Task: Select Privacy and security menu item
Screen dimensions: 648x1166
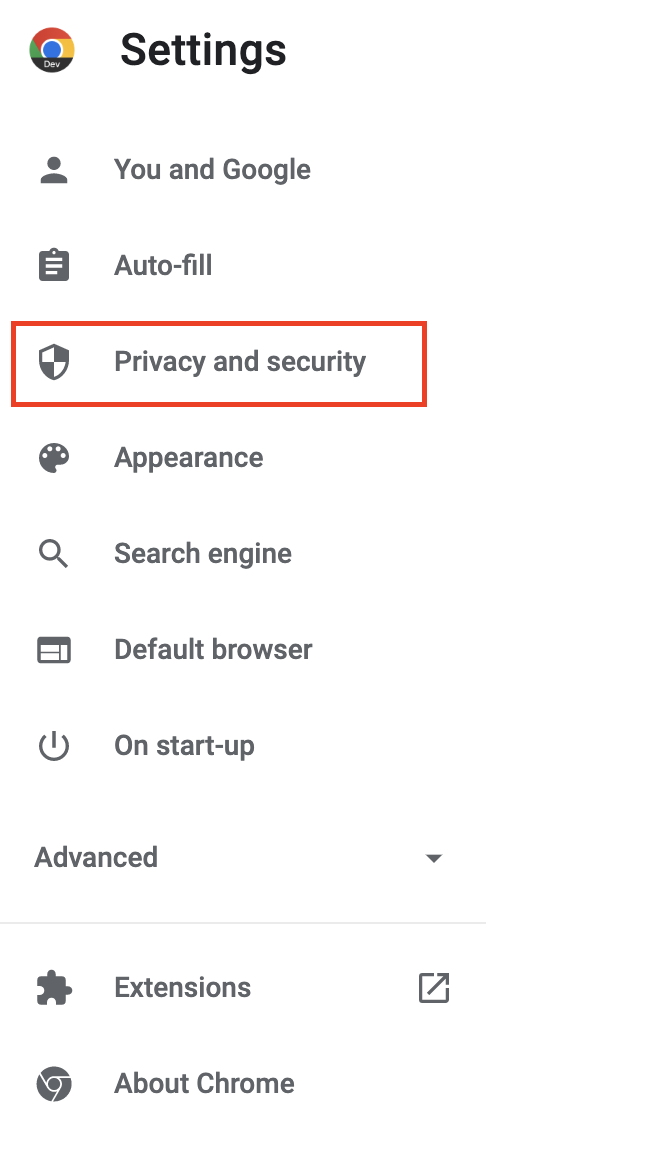Action: [219, 364]
